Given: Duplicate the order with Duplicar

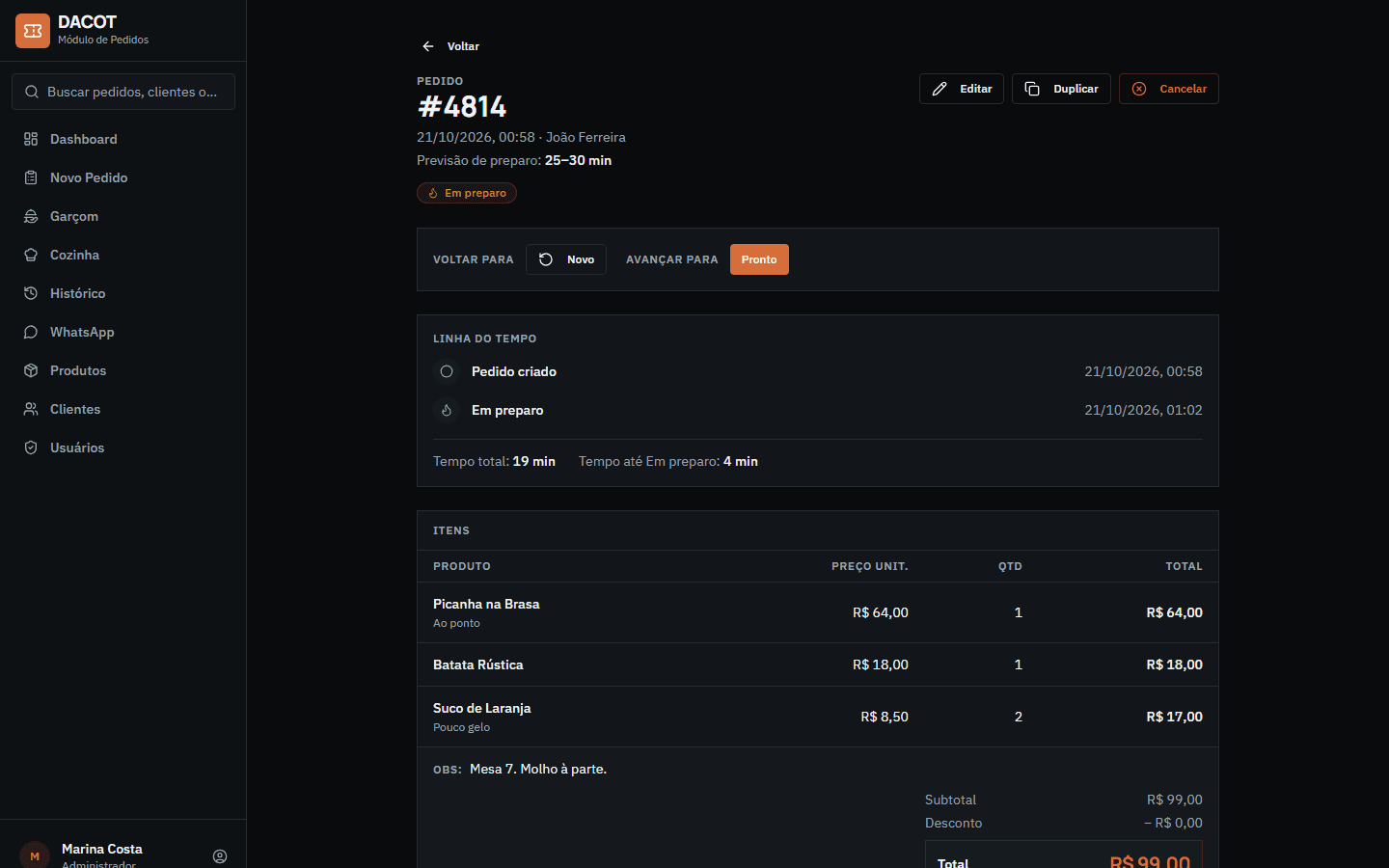Looking at the screenshot, I should coord(1061,89).
